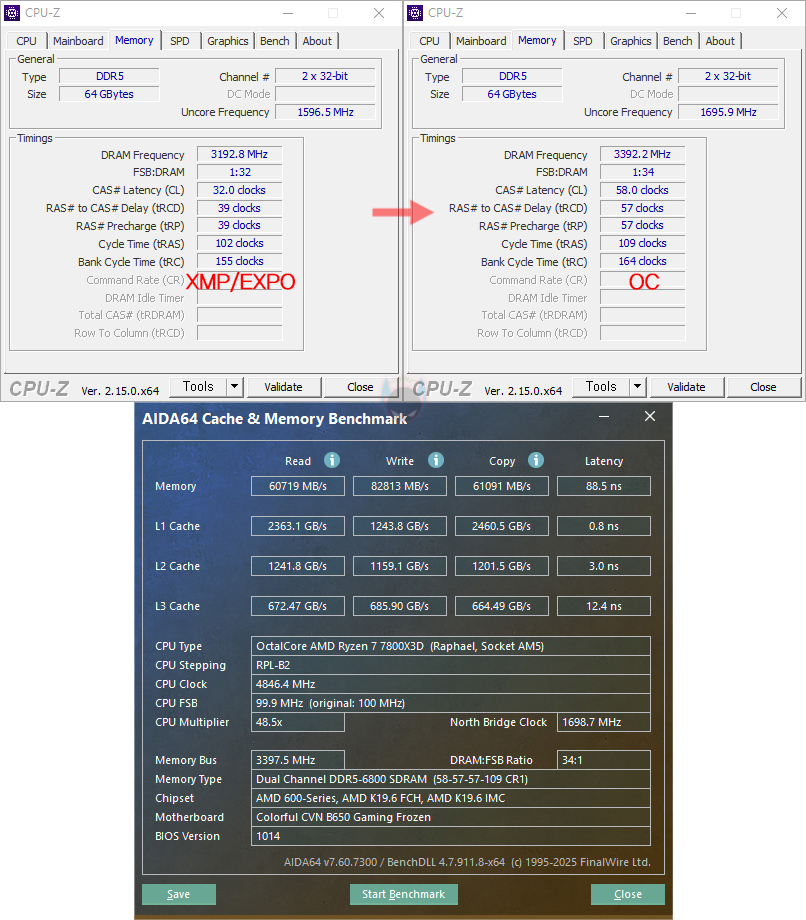Click CPU Clock field 4846.4 MHz
Viewport: 806px width, 920px height.
pos(451,684)
